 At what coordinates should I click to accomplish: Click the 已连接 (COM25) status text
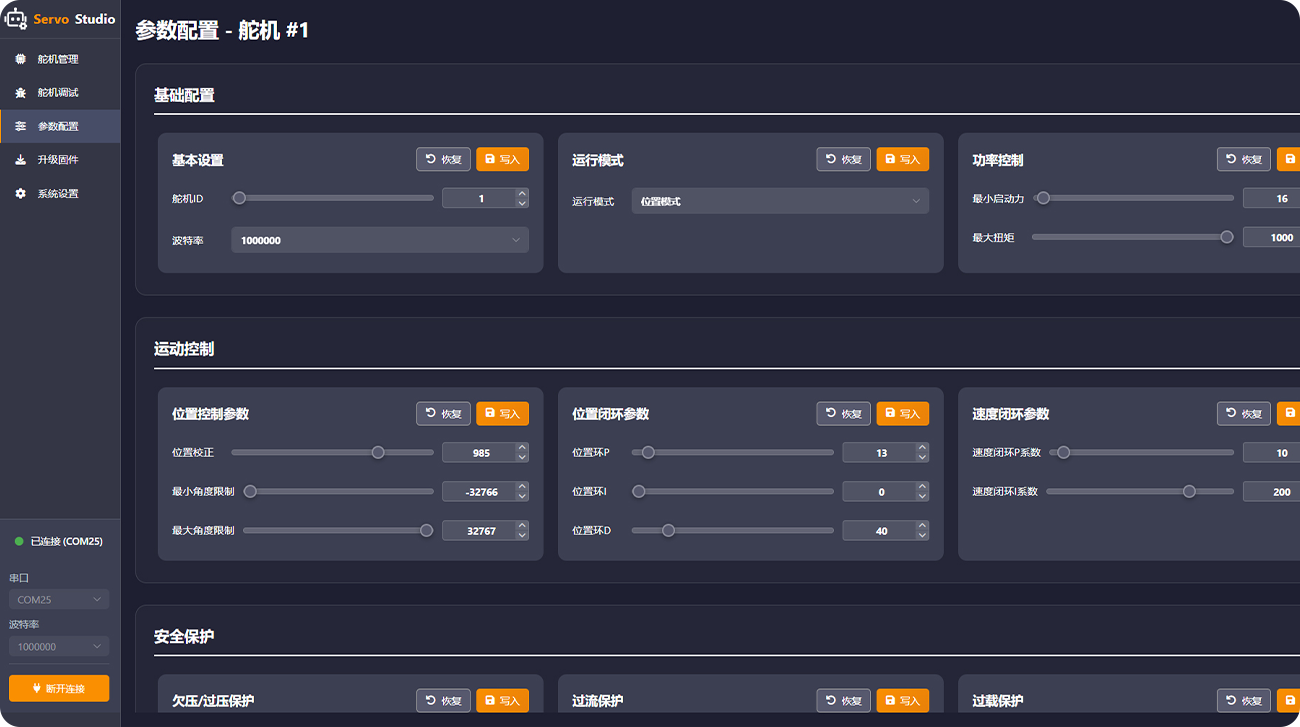click(x=67, y=541)
